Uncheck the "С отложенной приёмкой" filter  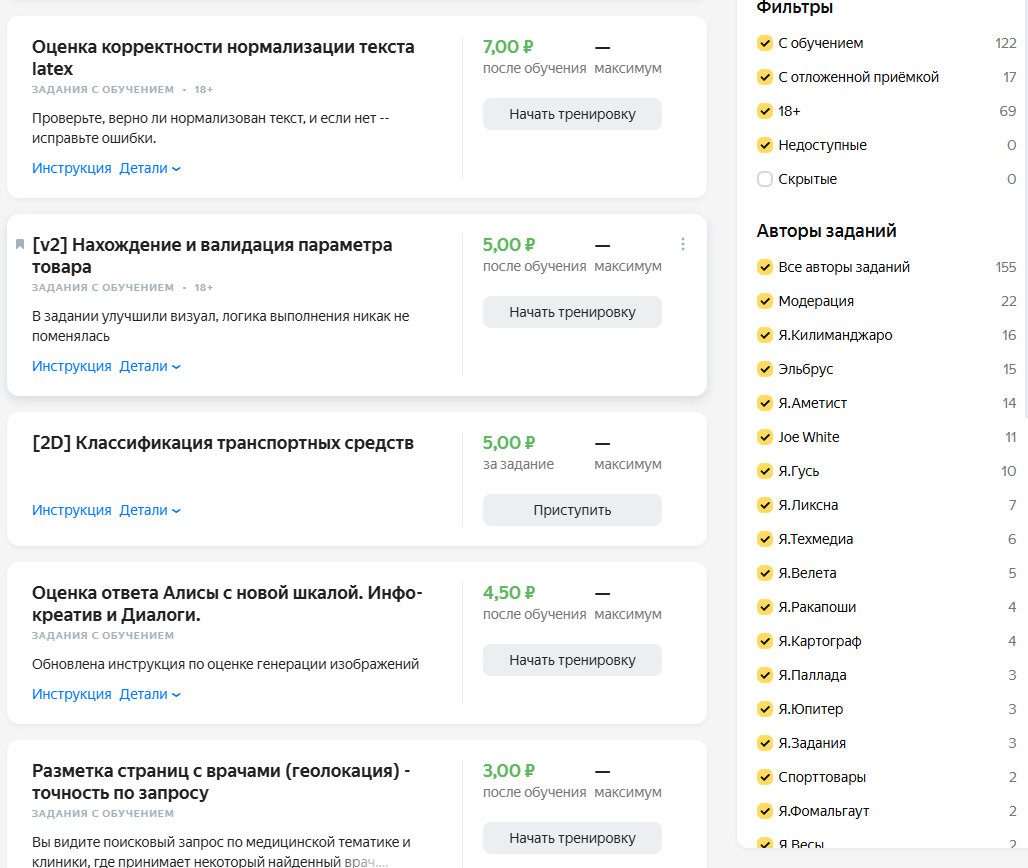click(764, 77)
